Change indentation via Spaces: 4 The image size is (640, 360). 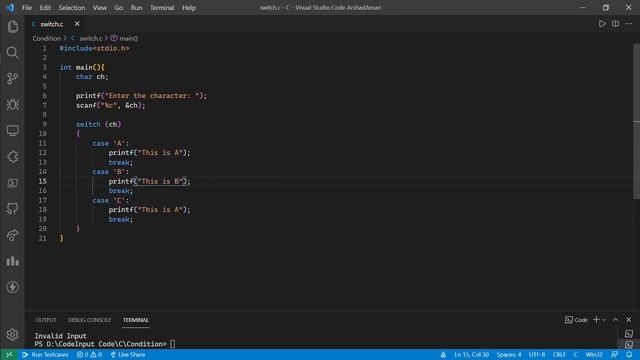[x=509, y=355]
